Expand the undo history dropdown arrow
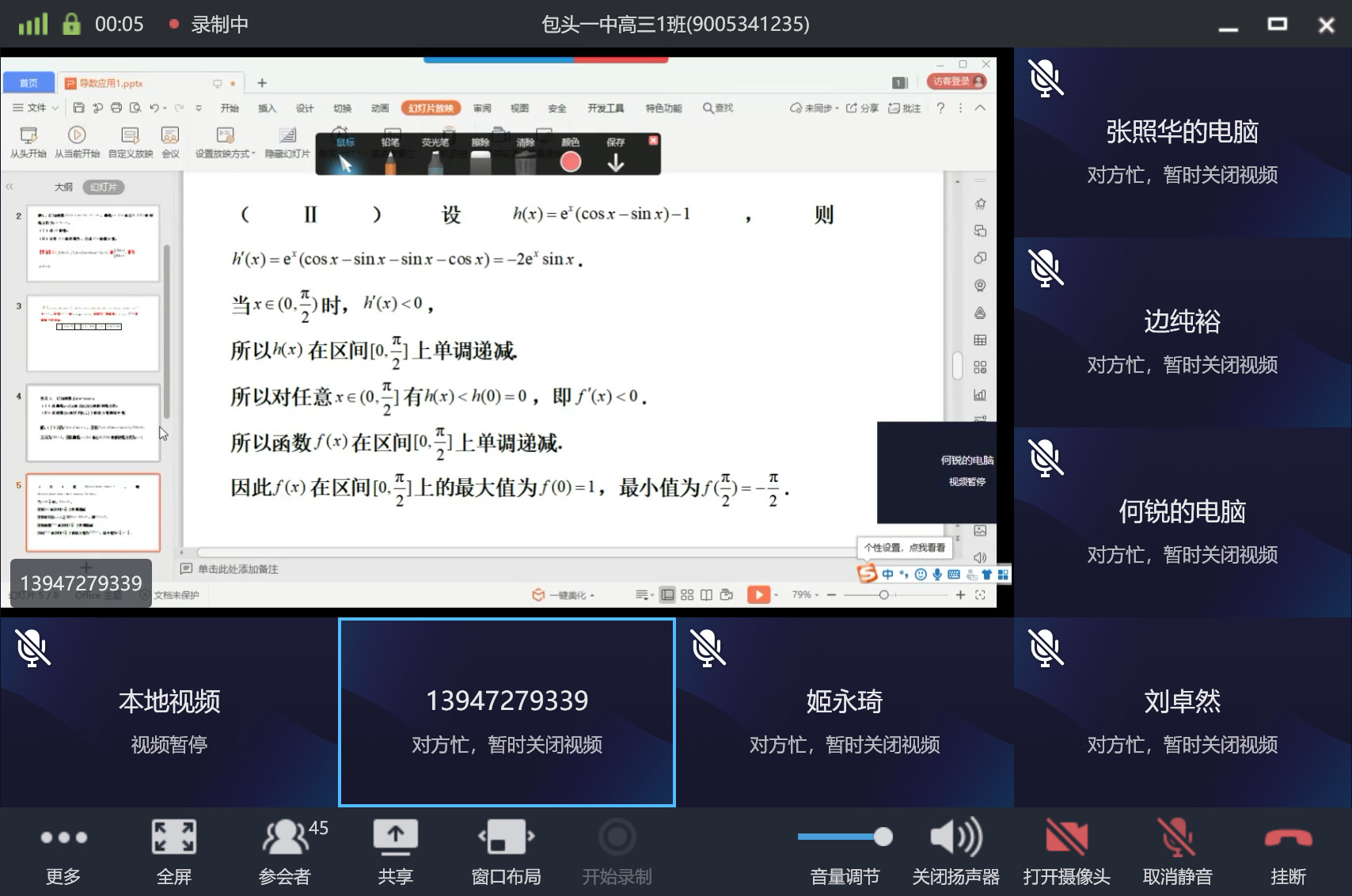Viewport: 1352px width, 896px height. pos(165,108)
